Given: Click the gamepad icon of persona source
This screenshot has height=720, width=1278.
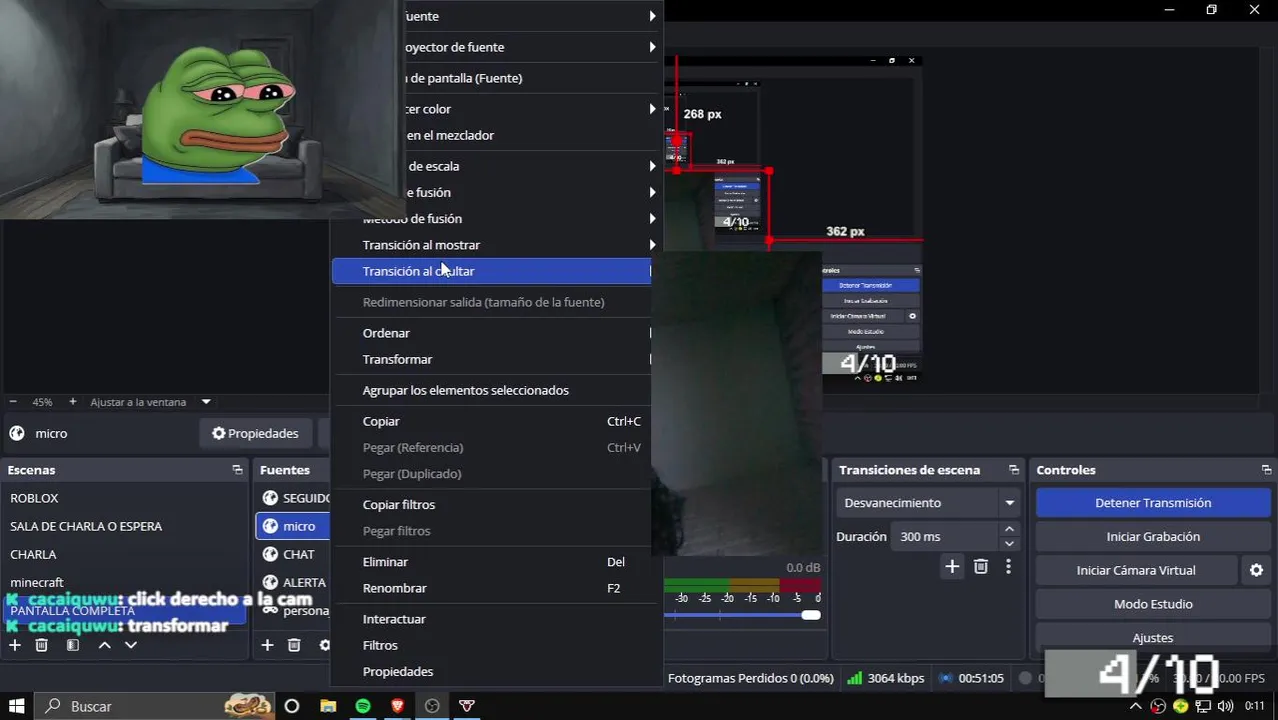Looking at the screenshot, I should (270, 610).
